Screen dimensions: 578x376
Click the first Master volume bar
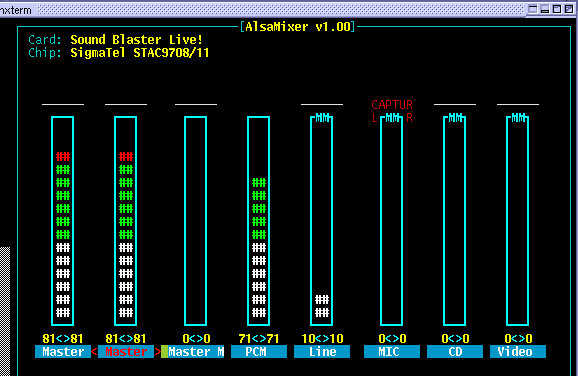coord(63,221)
